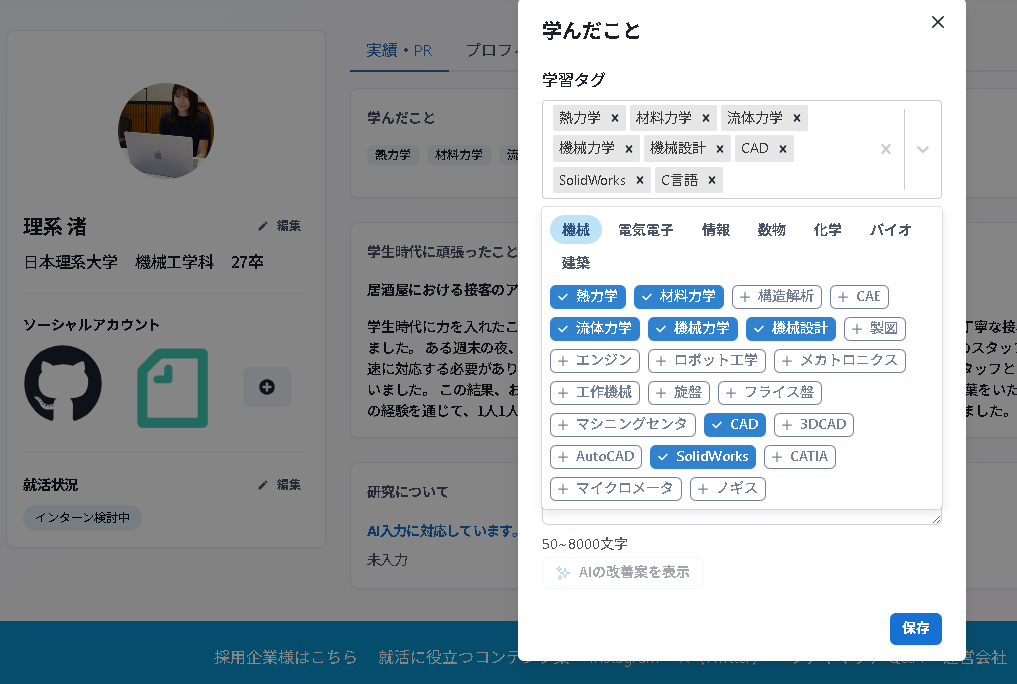Add a new social account

pyautogui.click(x=267, y=387)
